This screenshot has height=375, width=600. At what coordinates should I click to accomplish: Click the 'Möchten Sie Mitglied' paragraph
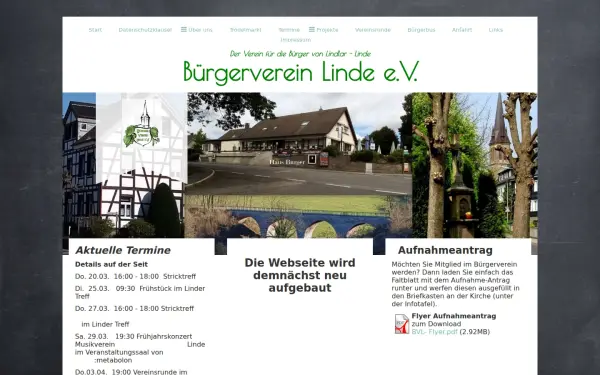click(455, 284)
